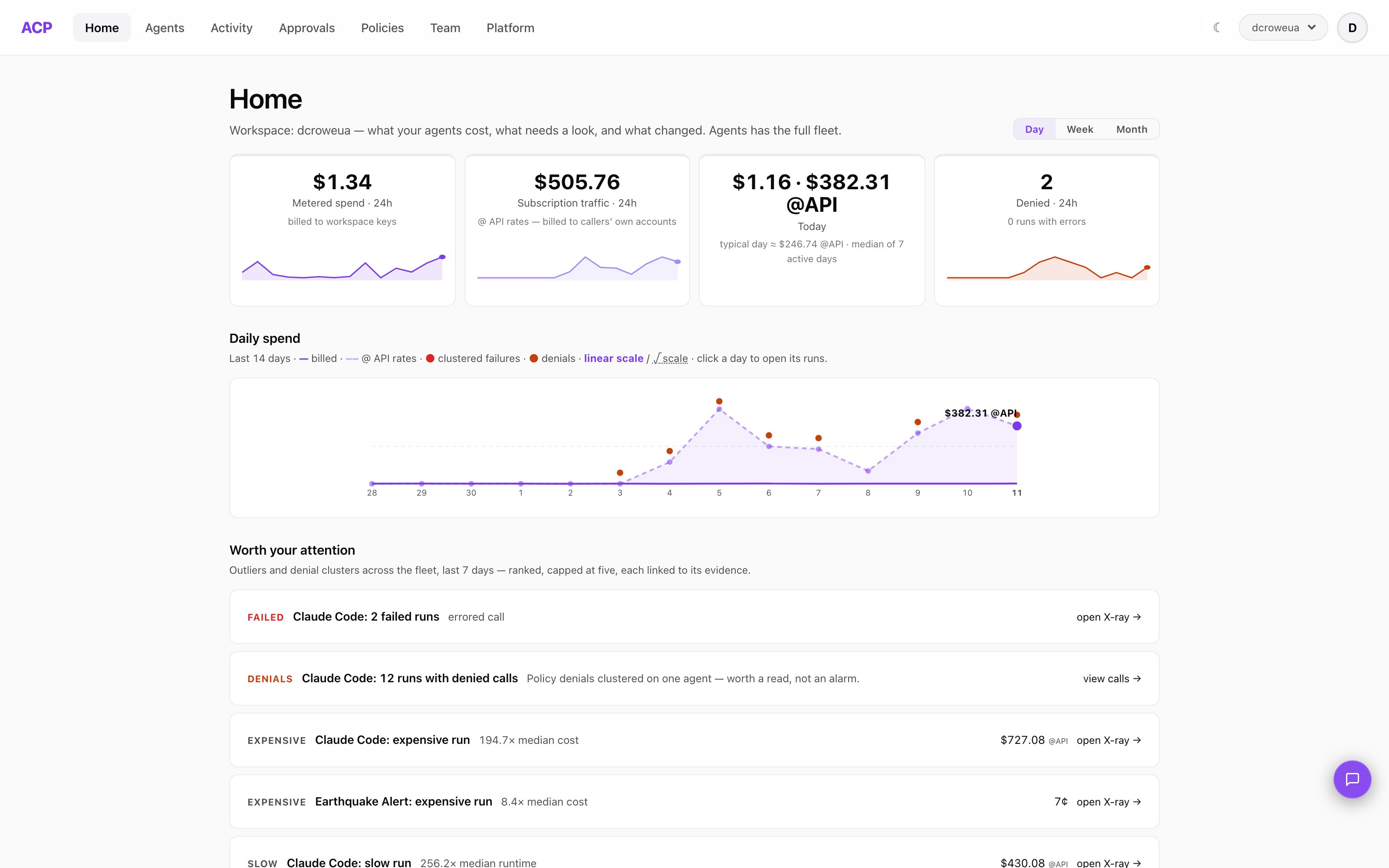Switch range to Week
1389x868 pixels.
pyautogui.click(x=1080, y=129)
